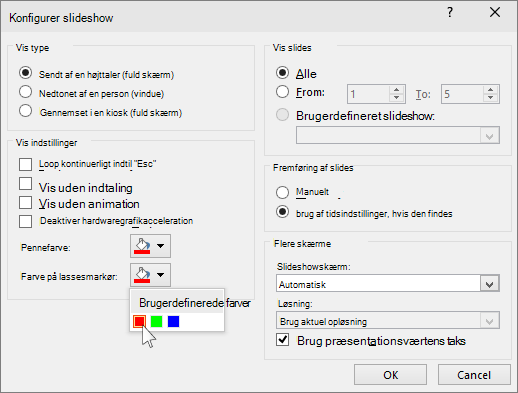This screenshot has height=393, width=518.
Task: Click the Cancel button
Action: pyautogui.click(x=474, y=375)
